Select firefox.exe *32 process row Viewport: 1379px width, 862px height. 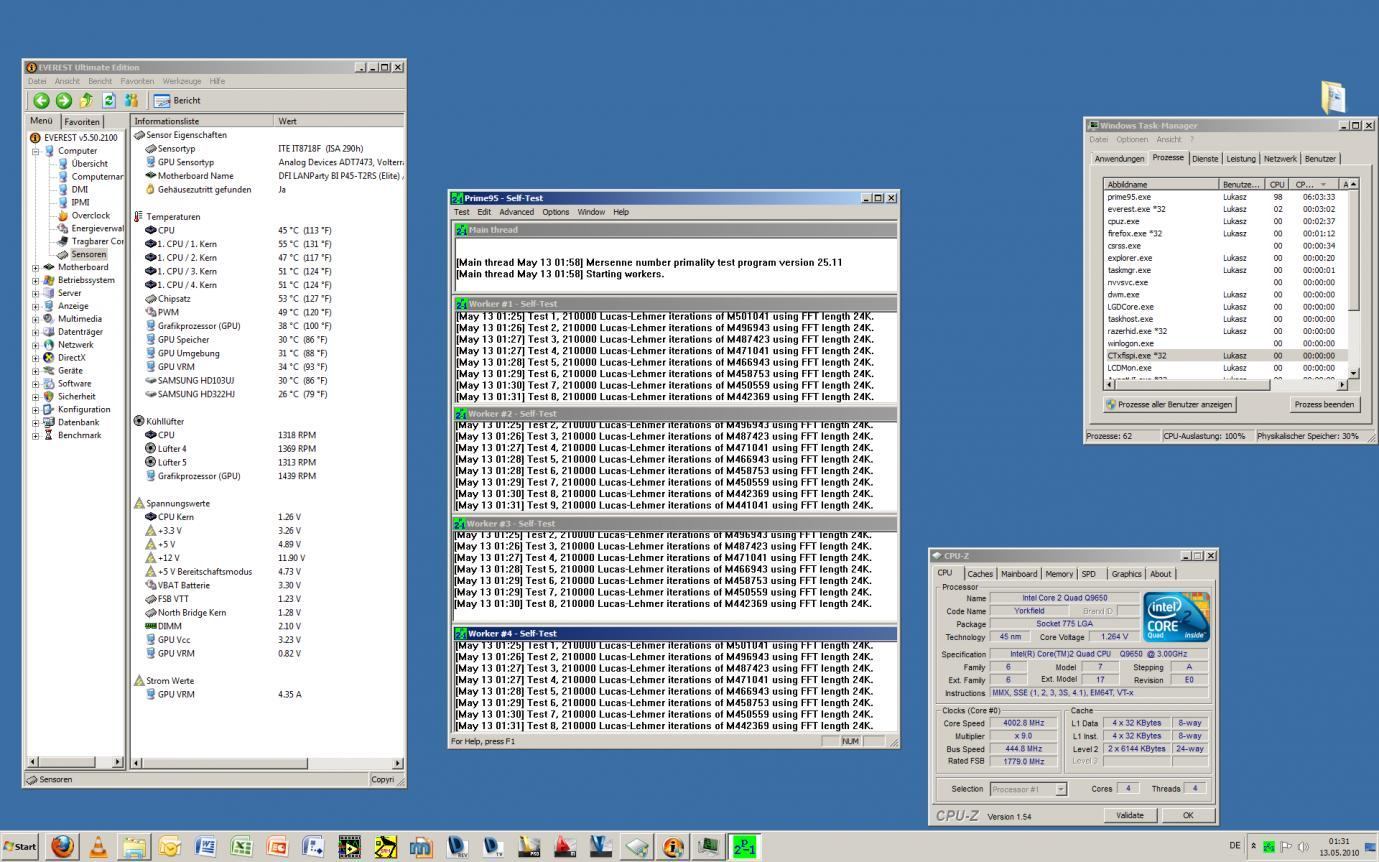point(1226,233)
